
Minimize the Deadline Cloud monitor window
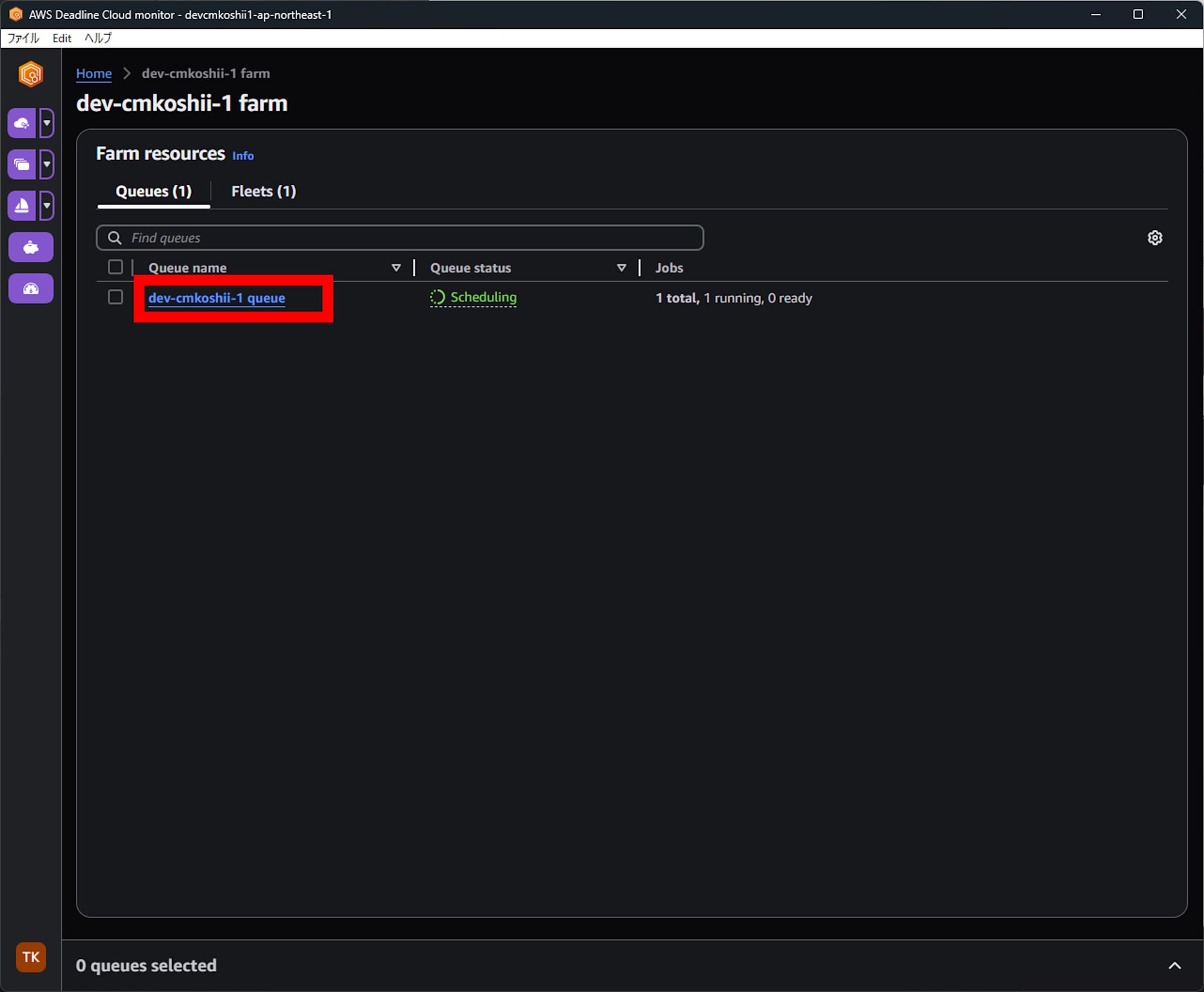(1096, 14)
